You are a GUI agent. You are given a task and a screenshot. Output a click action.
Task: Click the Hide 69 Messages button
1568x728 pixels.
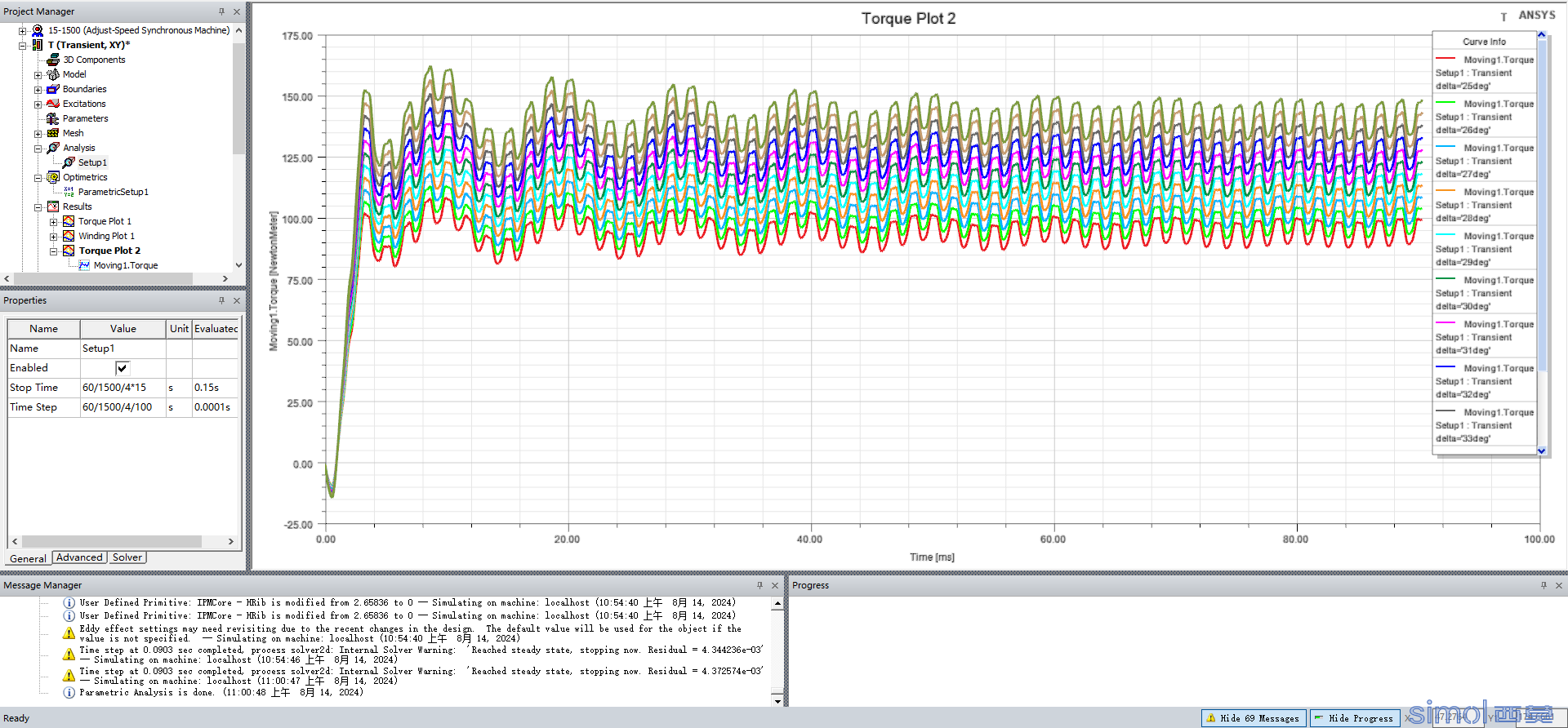(x=1254, y=718)
